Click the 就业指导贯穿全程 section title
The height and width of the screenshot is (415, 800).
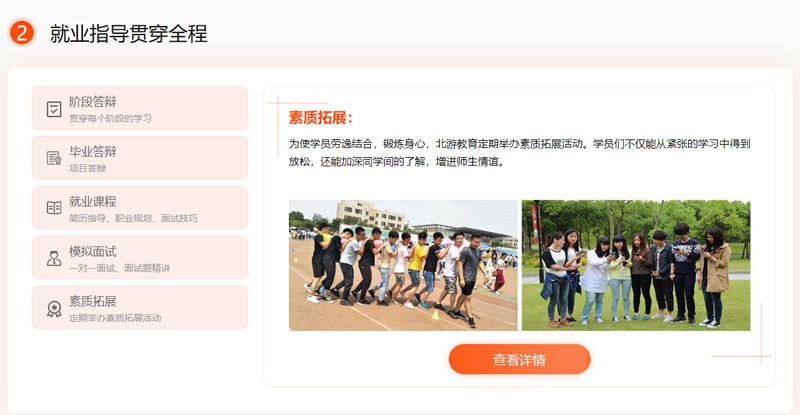coord(129,34)
